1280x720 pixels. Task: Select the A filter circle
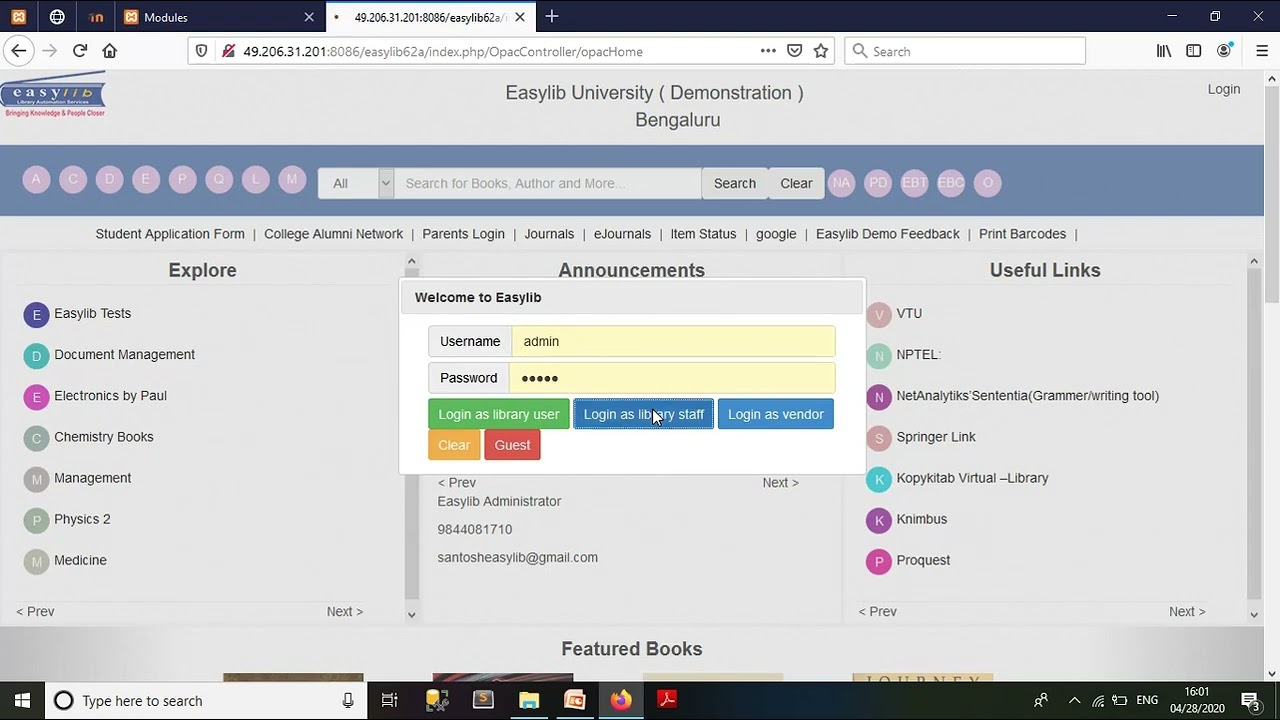point(36,180)
